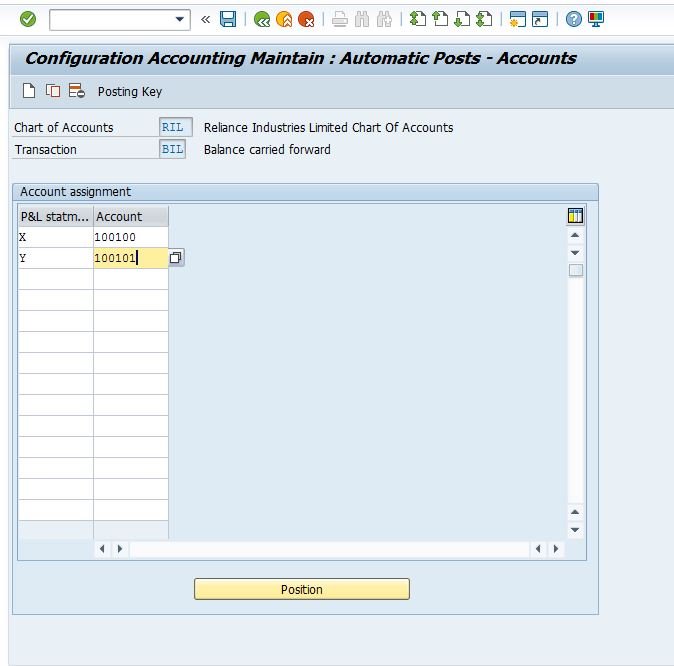The image size is (674, 666).
Task: Click the red Cancel icon
Action: 306,19
